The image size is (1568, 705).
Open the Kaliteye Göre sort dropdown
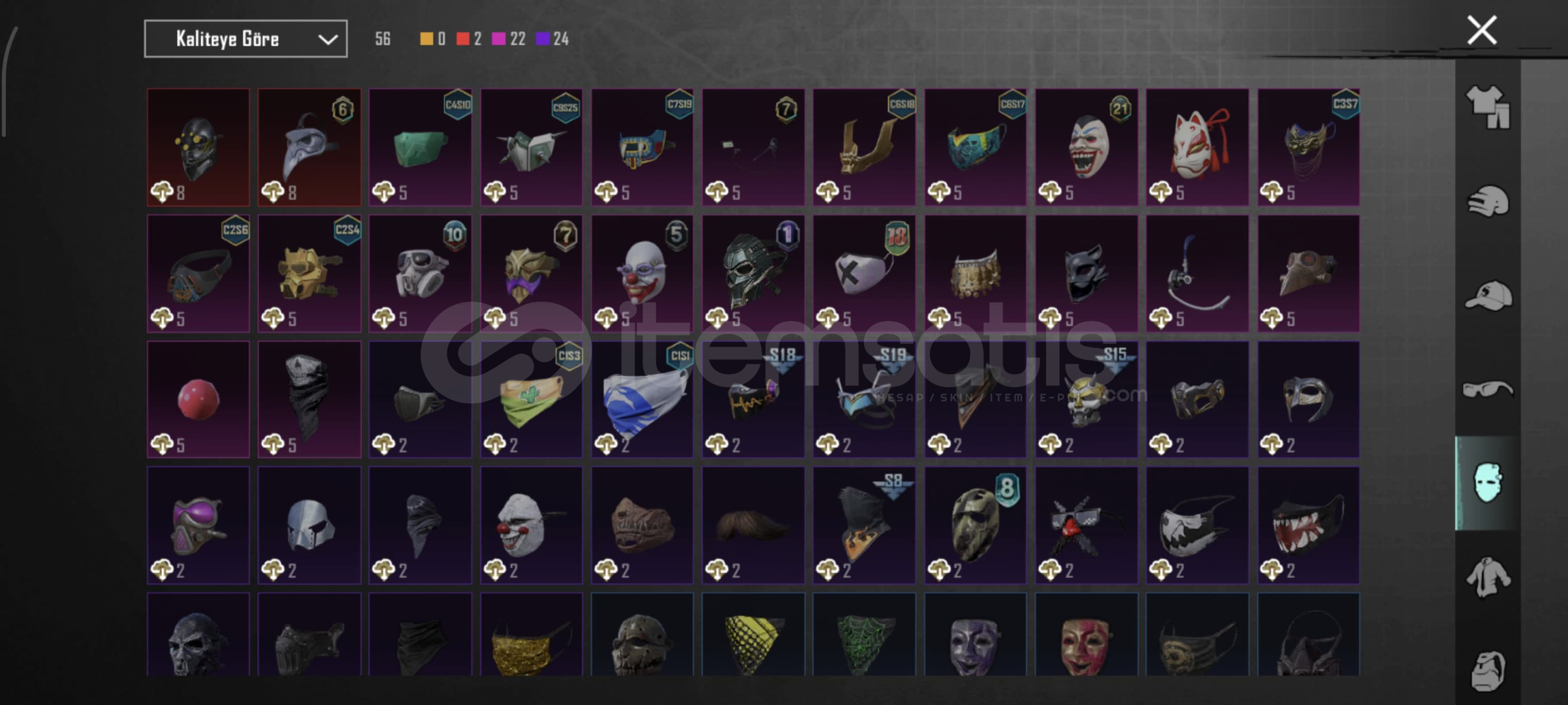click(246, 39)
